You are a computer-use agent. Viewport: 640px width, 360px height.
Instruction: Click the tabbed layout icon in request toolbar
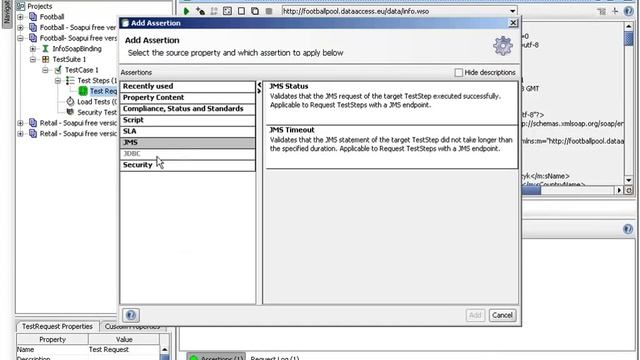(601, 11)
